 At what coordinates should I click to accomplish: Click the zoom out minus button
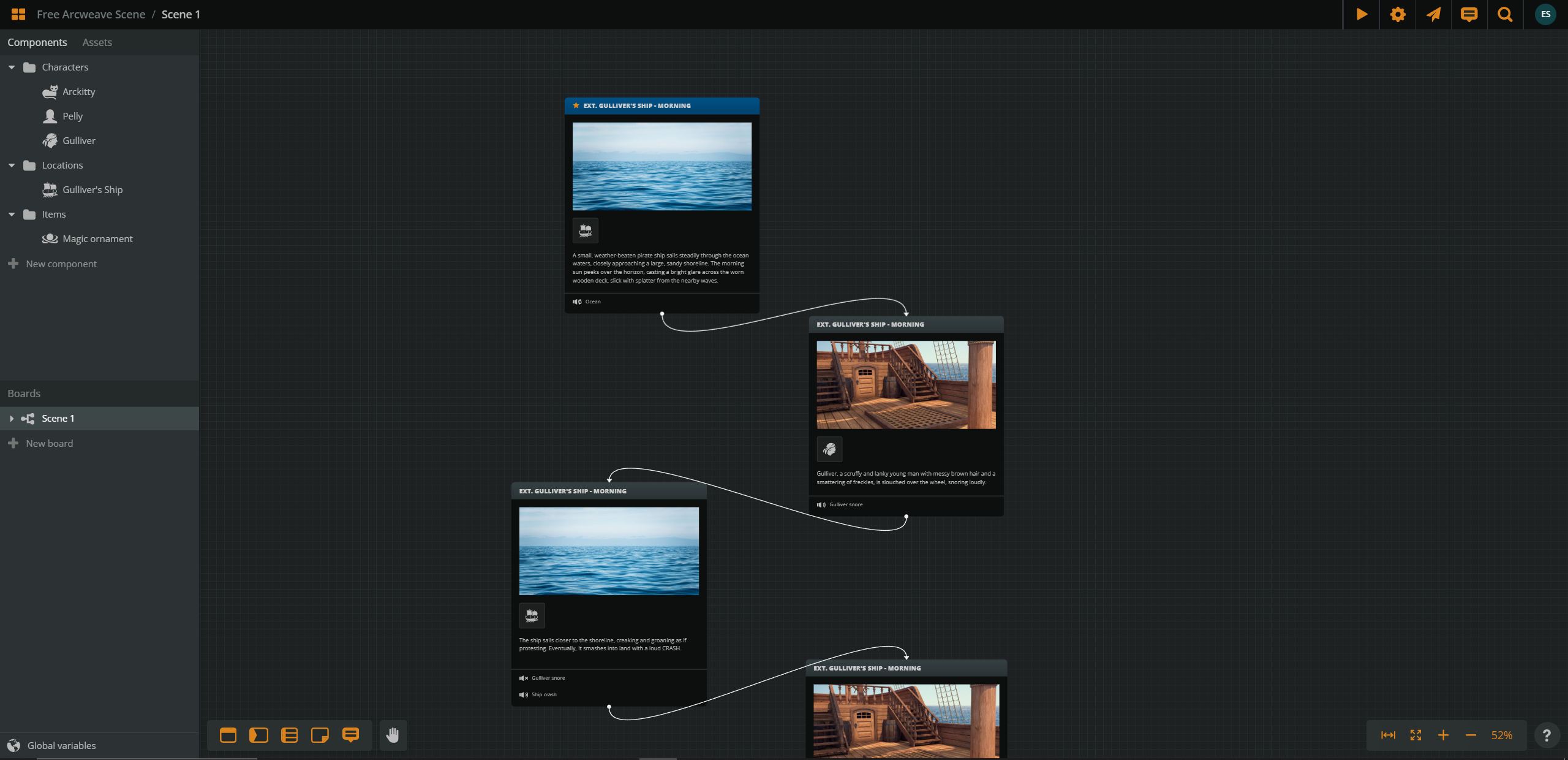[1471, 735]
